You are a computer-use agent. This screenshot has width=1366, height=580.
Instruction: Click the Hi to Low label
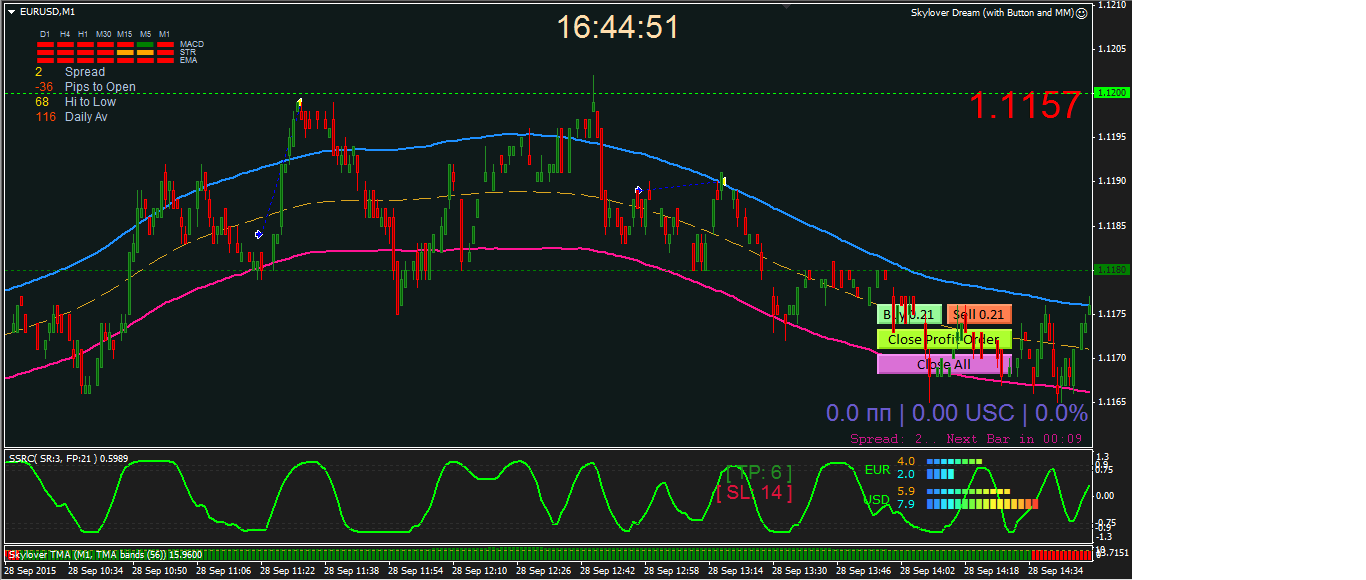tap(90, 102)
